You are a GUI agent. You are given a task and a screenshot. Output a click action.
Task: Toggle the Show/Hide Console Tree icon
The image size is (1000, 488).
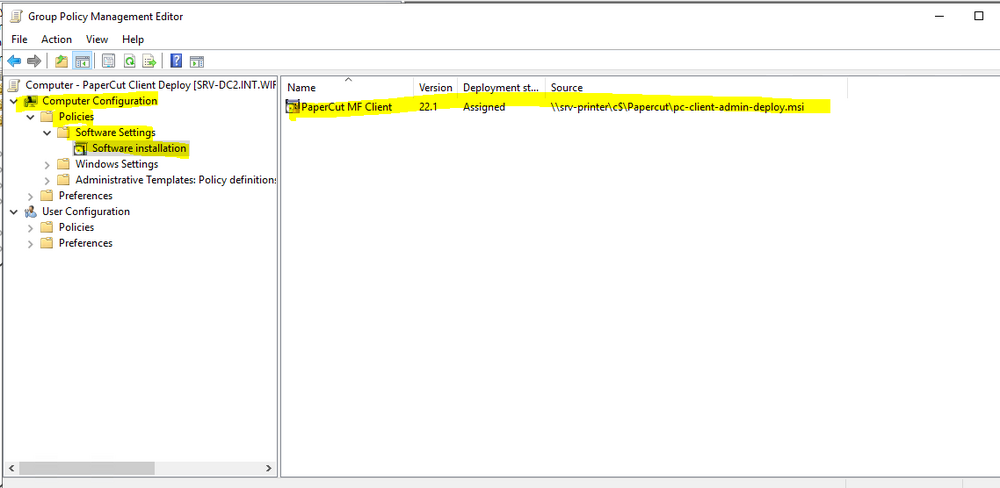(82, 61)
